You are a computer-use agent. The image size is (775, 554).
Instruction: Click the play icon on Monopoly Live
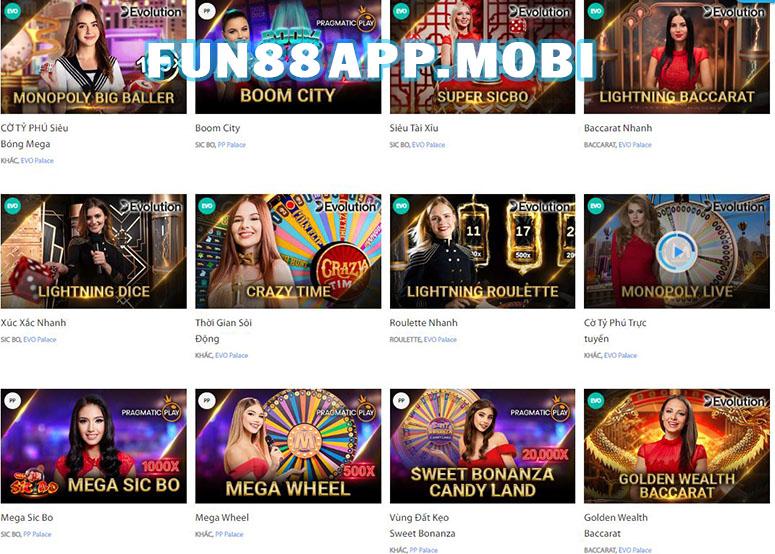677,252
